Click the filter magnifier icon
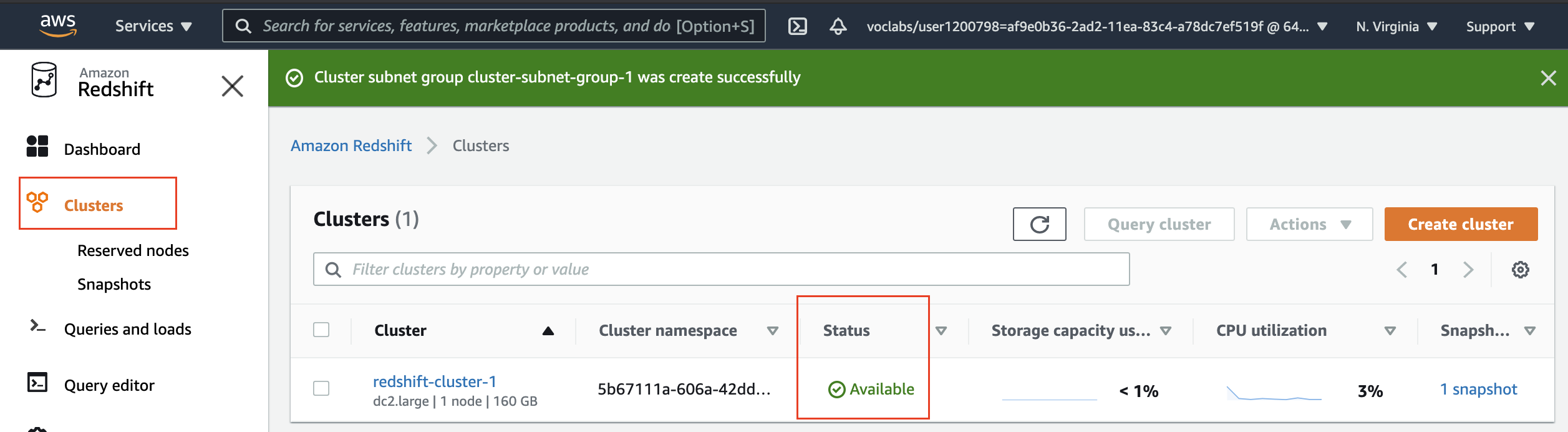 334,270
